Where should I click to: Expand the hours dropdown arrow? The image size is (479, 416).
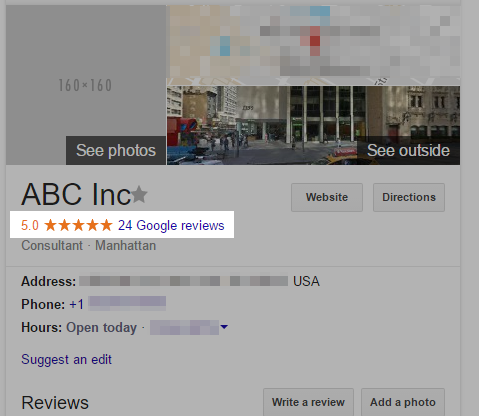pos(224,327)
